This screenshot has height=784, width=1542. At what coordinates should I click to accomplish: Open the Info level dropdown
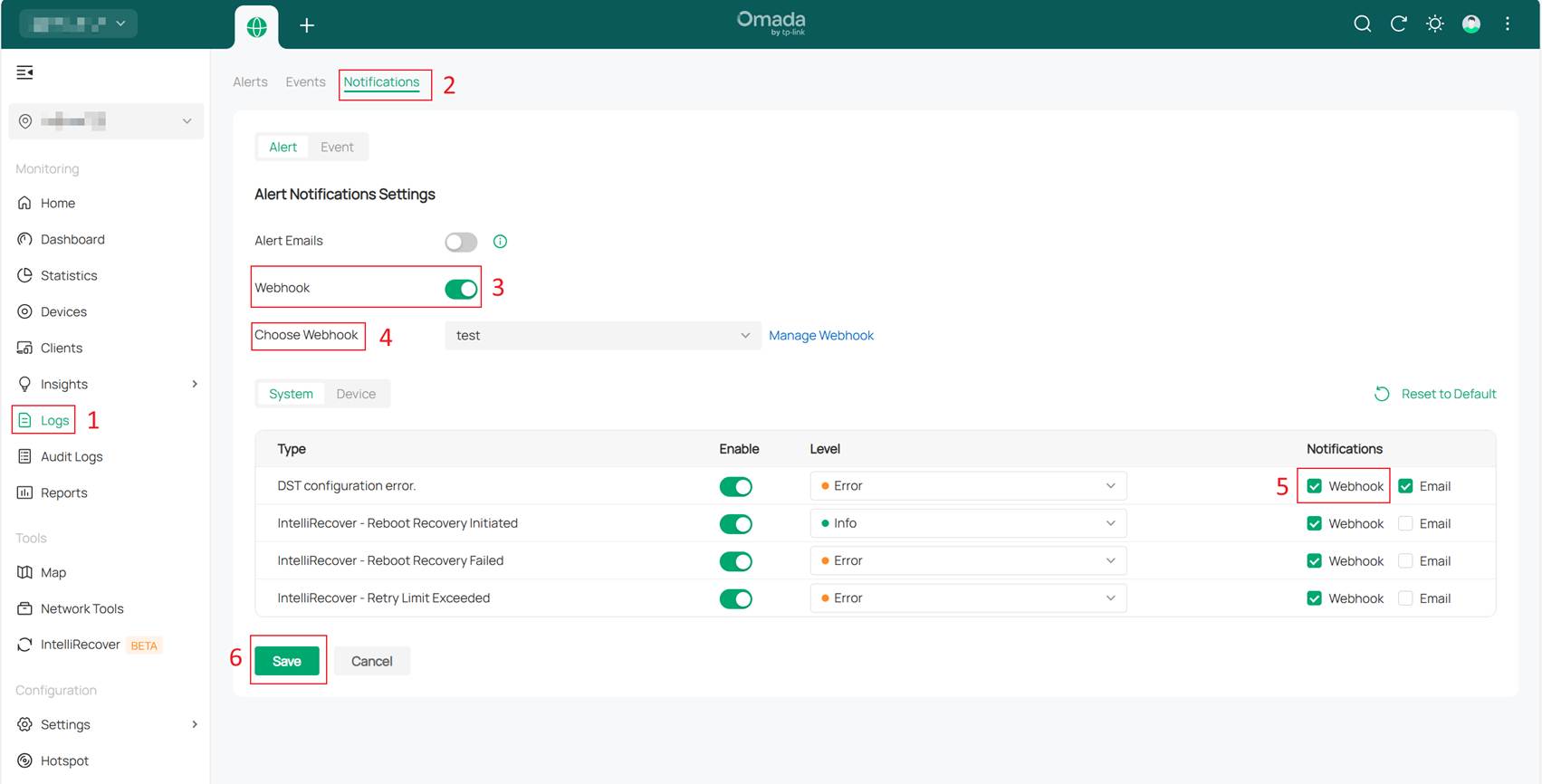(968, 523)
